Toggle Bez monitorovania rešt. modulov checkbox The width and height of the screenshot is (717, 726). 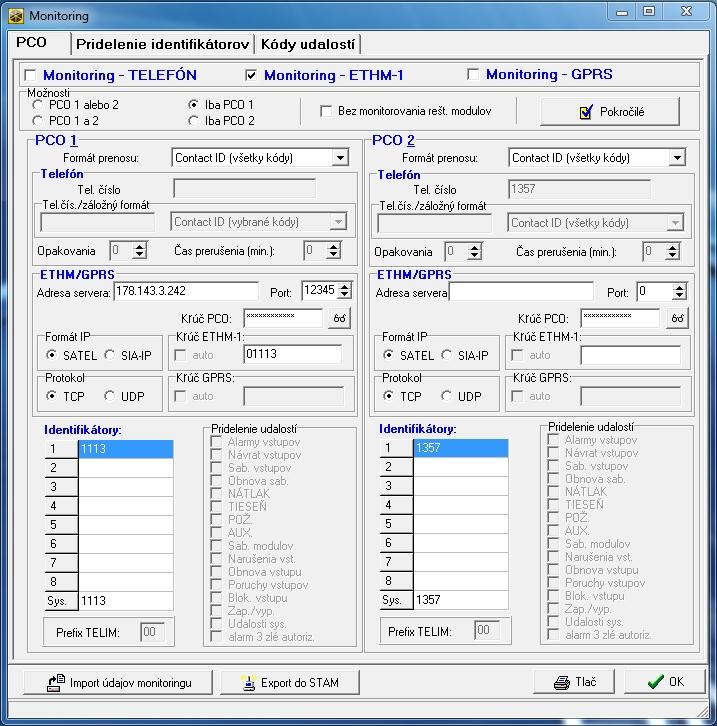326,111
